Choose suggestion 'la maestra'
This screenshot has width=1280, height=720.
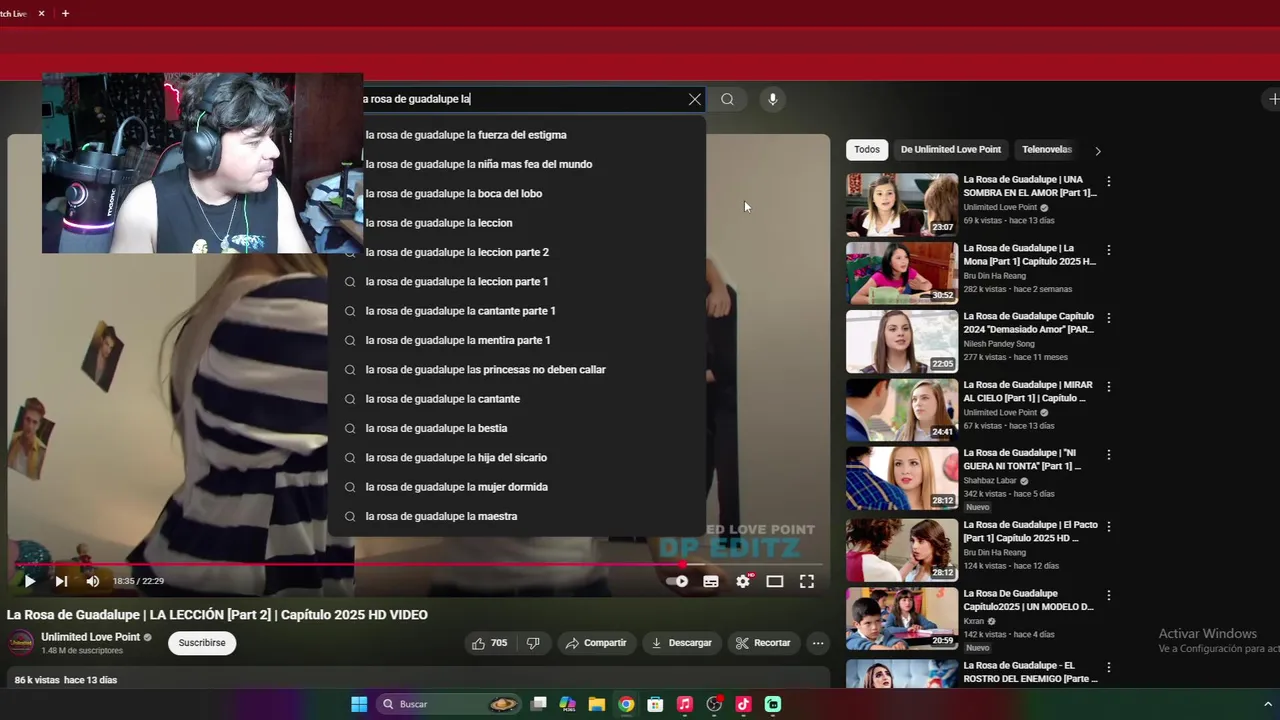point(517,516)
